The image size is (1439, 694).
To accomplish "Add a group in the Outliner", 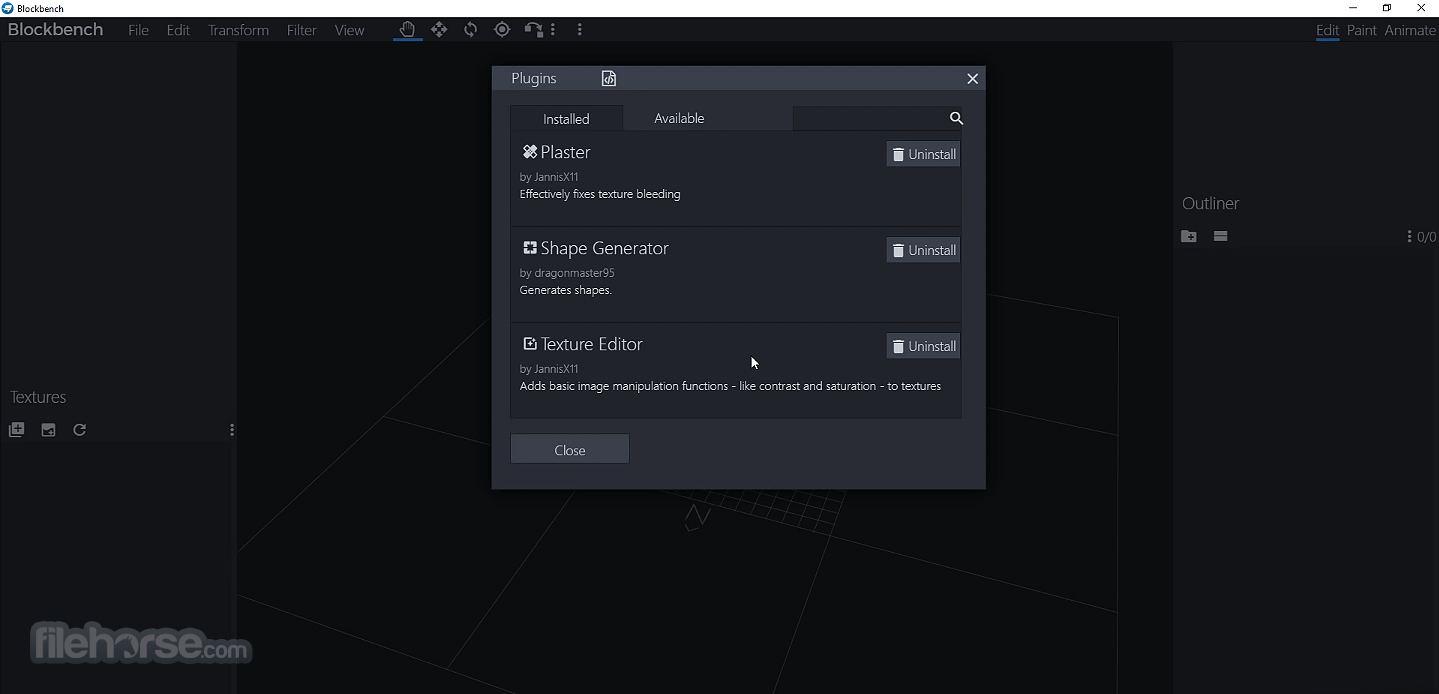I will click(1188, 236).
